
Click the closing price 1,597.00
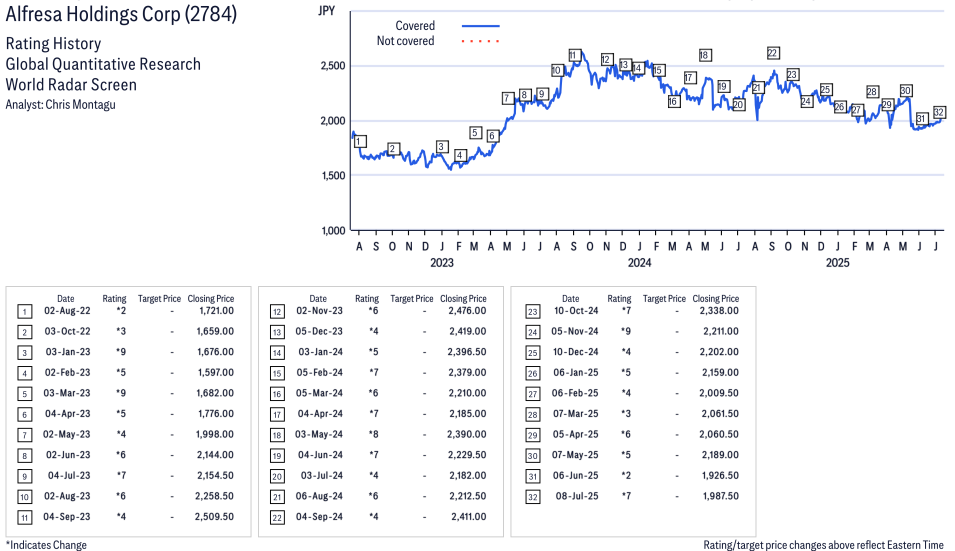click(x=215, y=372)
